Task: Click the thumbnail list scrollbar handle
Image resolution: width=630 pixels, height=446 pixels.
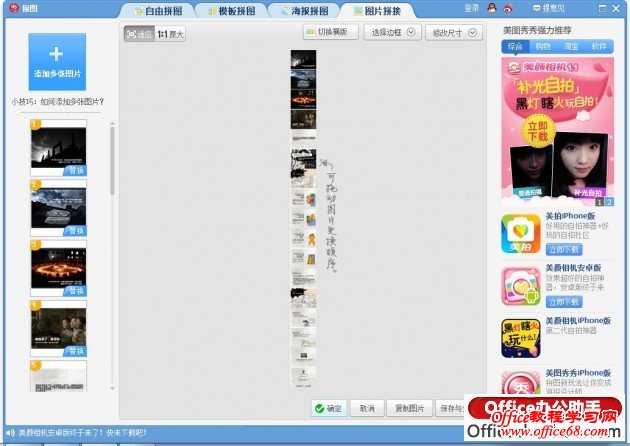Action: click(x=112, y=161)
